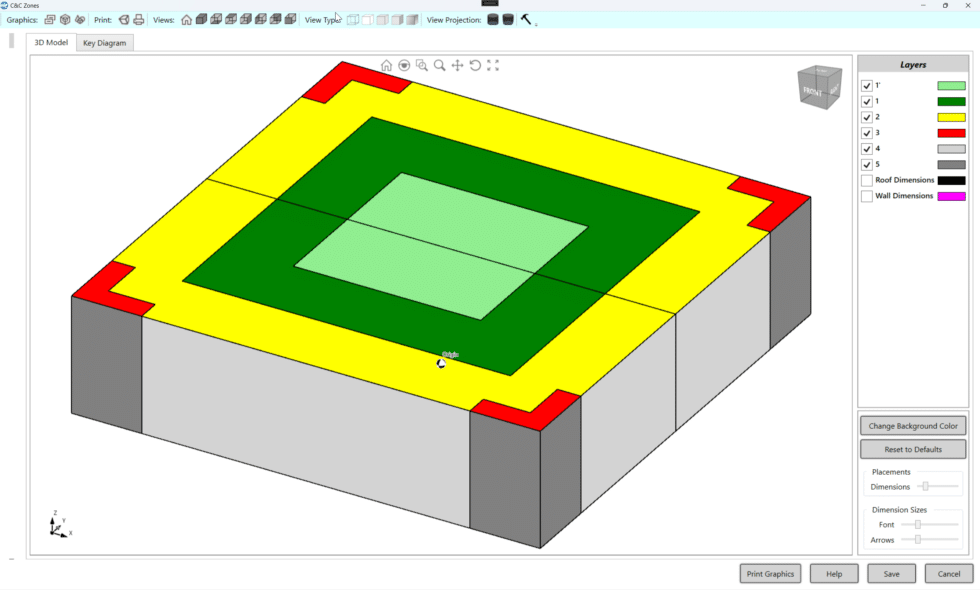Select the first View Projection cylinder icon
The width and height of the screenshot is (980, 590).
pos(492,20)
